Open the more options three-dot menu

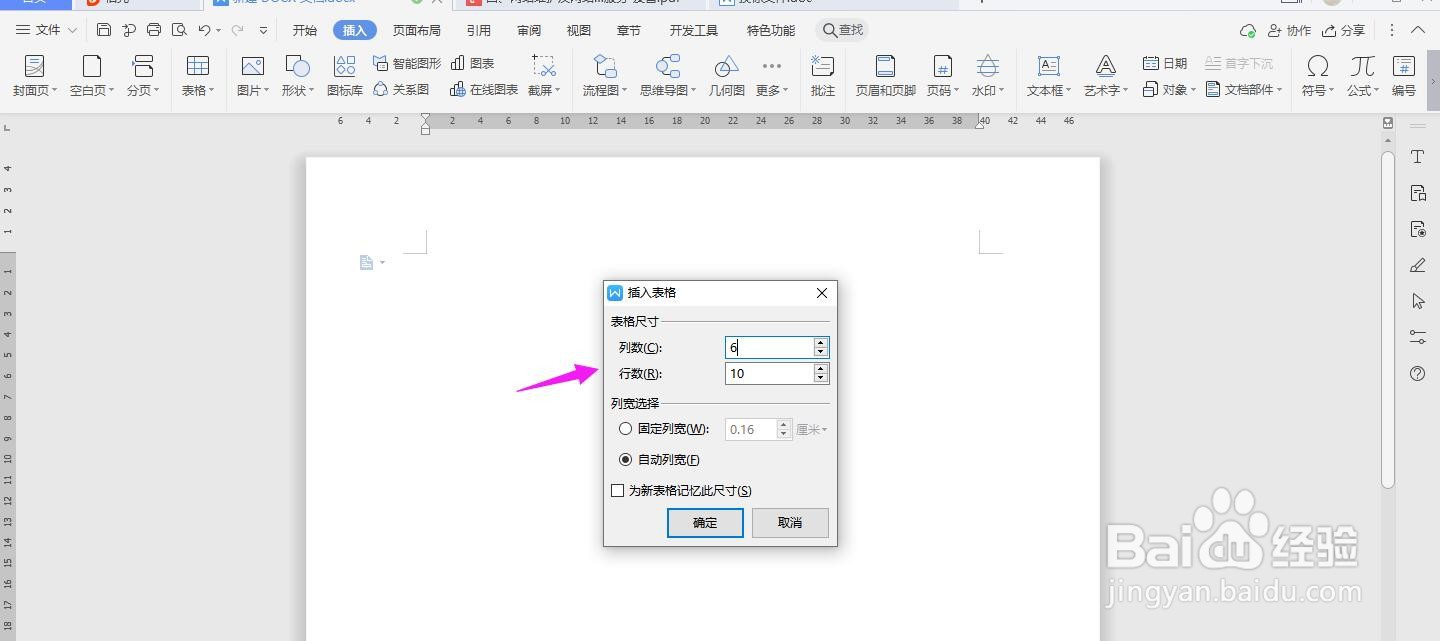pyautogui.click(x=1392, y=30)
